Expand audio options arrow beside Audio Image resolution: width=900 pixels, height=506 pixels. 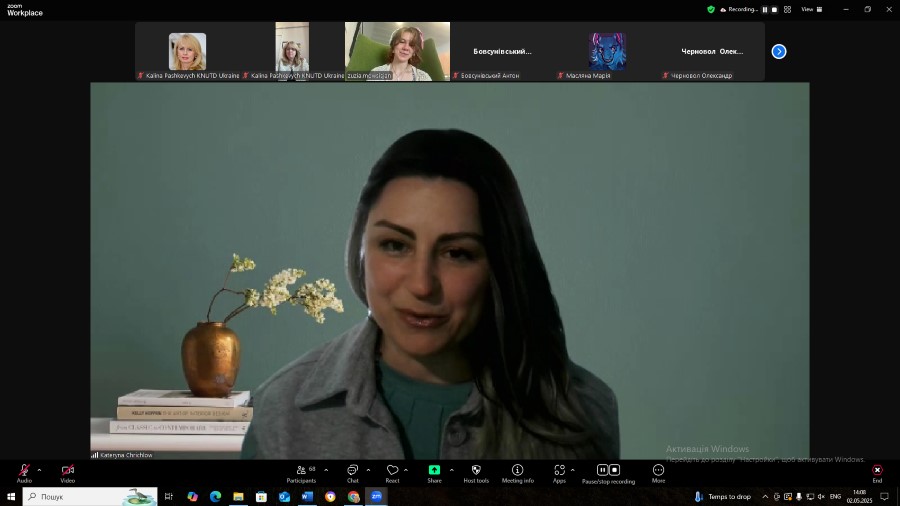[39, 470]
